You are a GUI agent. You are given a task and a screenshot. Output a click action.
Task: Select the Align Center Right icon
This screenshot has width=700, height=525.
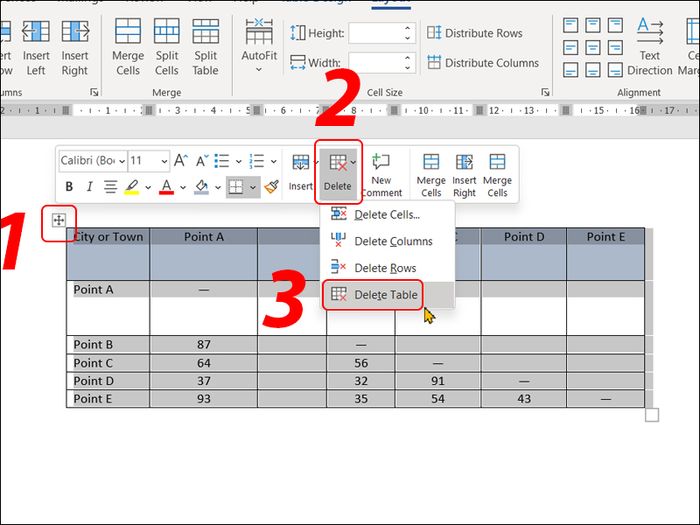tap(615, 47)
